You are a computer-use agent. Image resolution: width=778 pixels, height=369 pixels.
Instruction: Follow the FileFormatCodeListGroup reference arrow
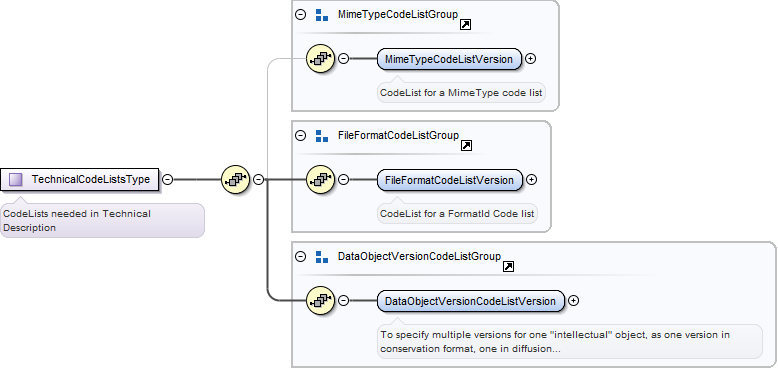[x=466, y=145]
